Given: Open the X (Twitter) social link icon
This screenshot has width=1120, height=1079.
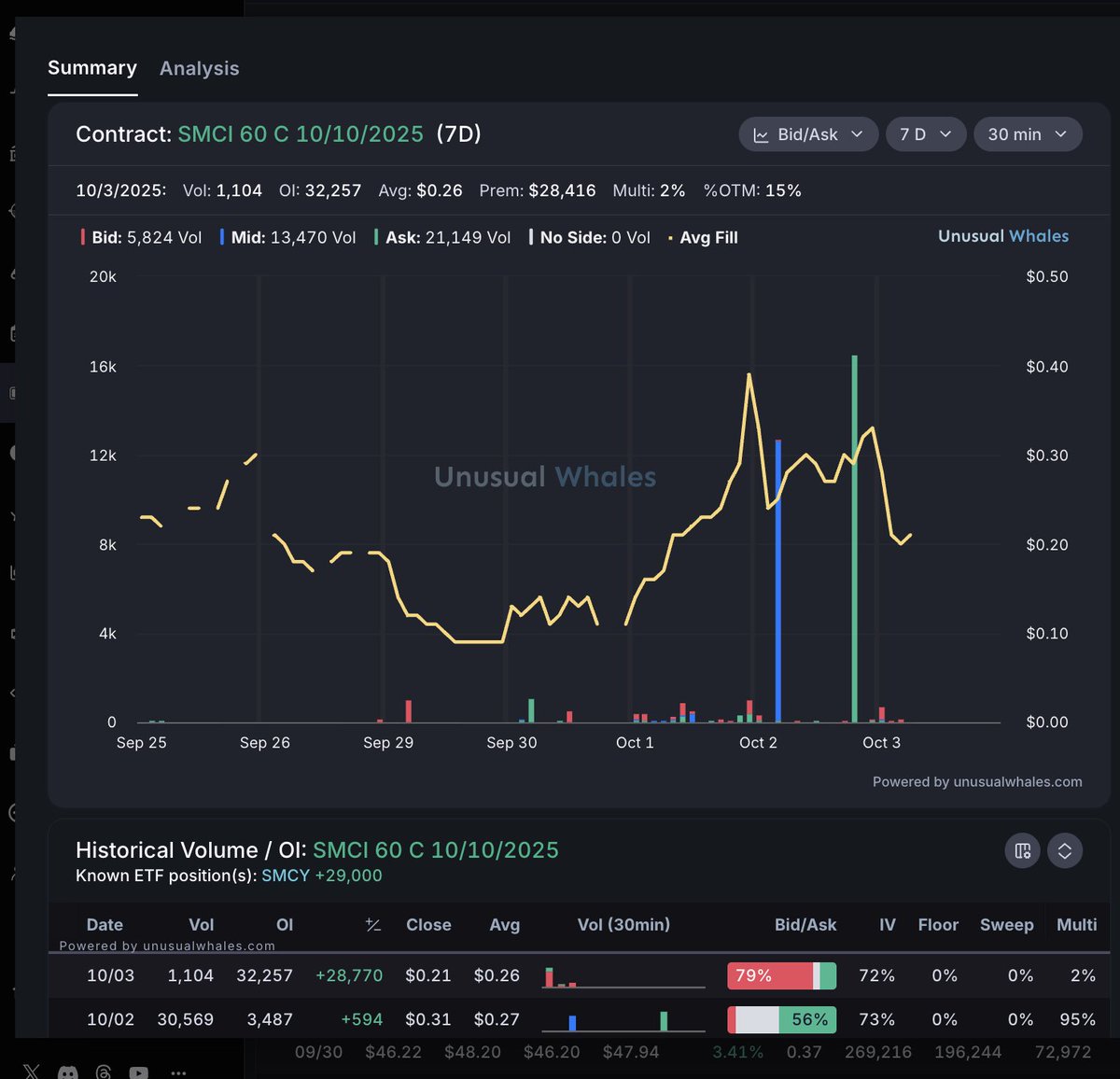Looking at the screenshot, I should (32, 1072).
